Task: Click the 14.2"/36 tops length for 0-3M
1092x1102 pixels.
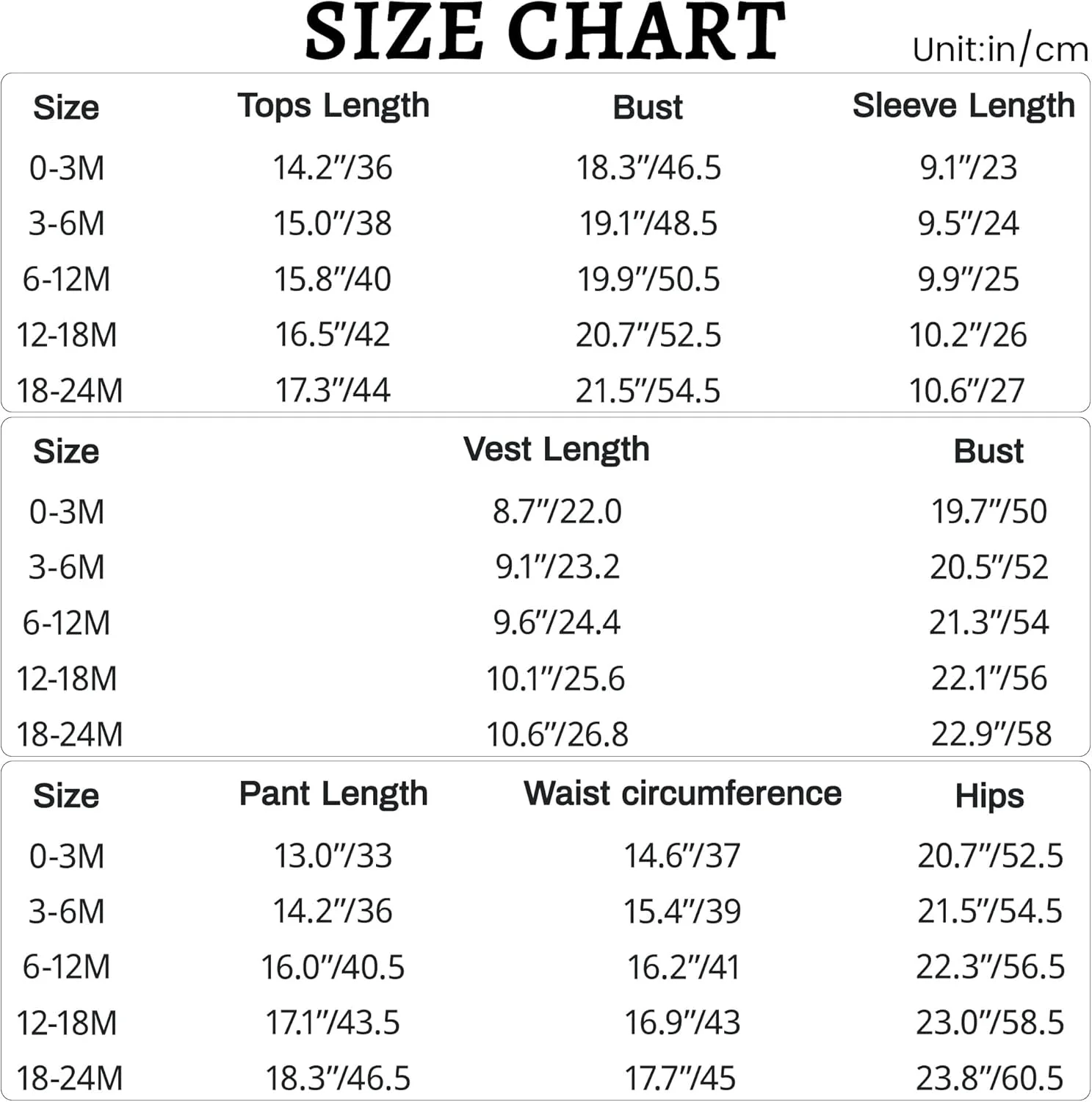Action: point(333,168)
